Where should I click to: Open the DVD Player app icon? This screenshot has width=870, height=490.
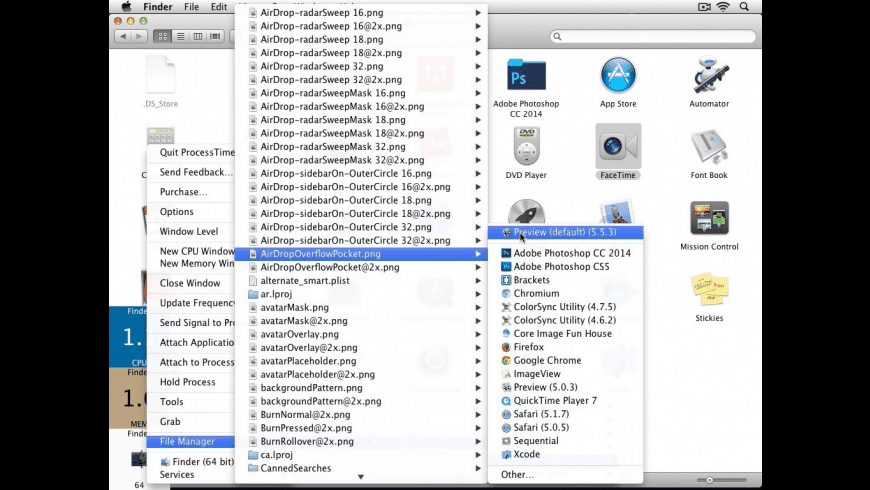coord(526,146)
